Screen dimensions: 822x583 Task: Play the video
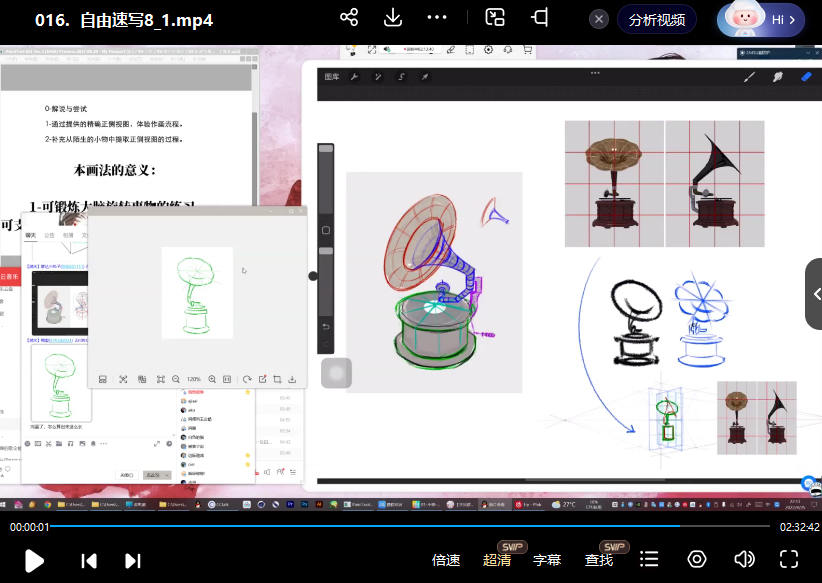coord(34,560)
